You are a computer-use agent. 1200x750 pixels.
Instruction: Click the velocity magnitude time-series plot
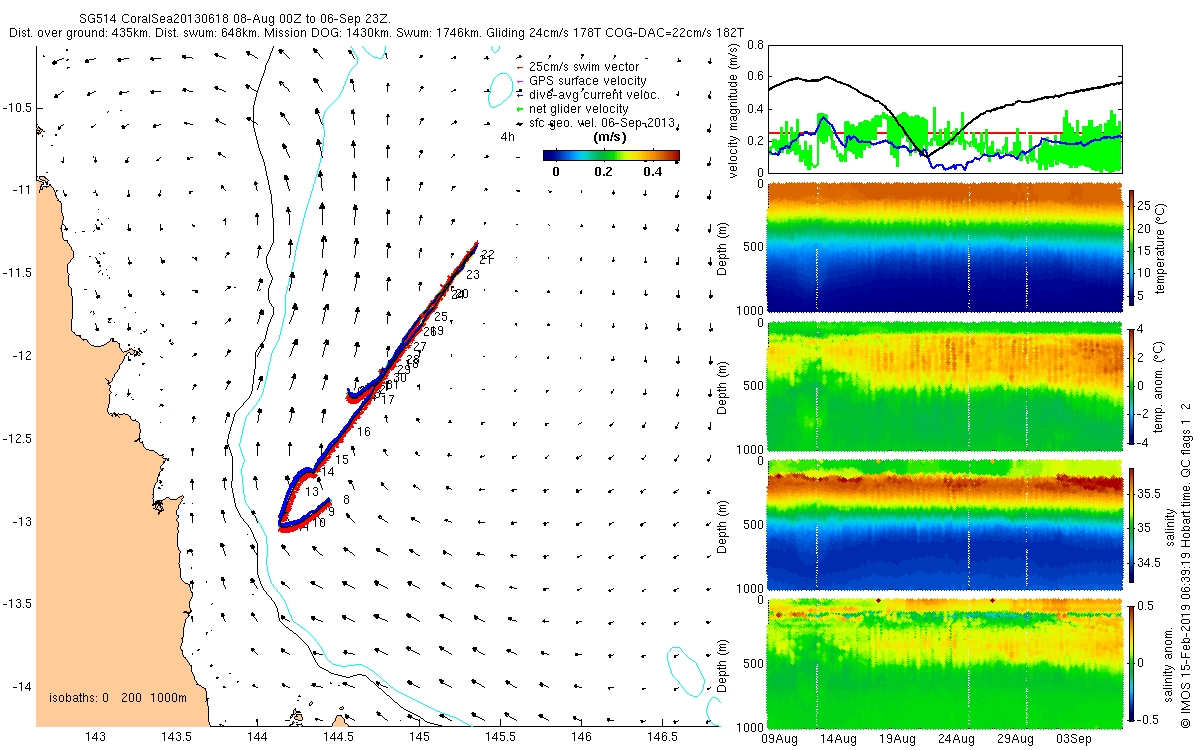pyautogui.click(x=945, y=109)
